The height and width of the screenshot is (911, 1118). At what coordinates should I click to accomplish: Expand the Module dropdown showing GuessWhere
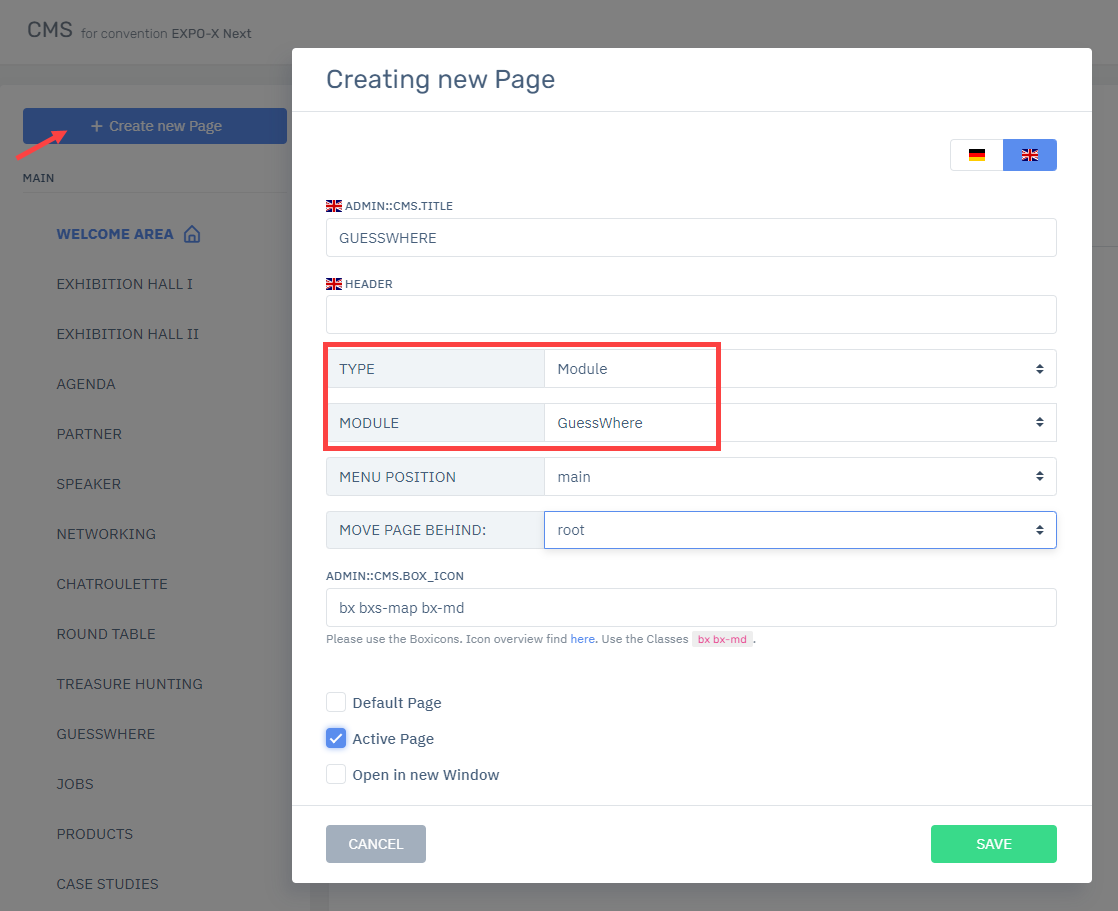coord(799,423)
